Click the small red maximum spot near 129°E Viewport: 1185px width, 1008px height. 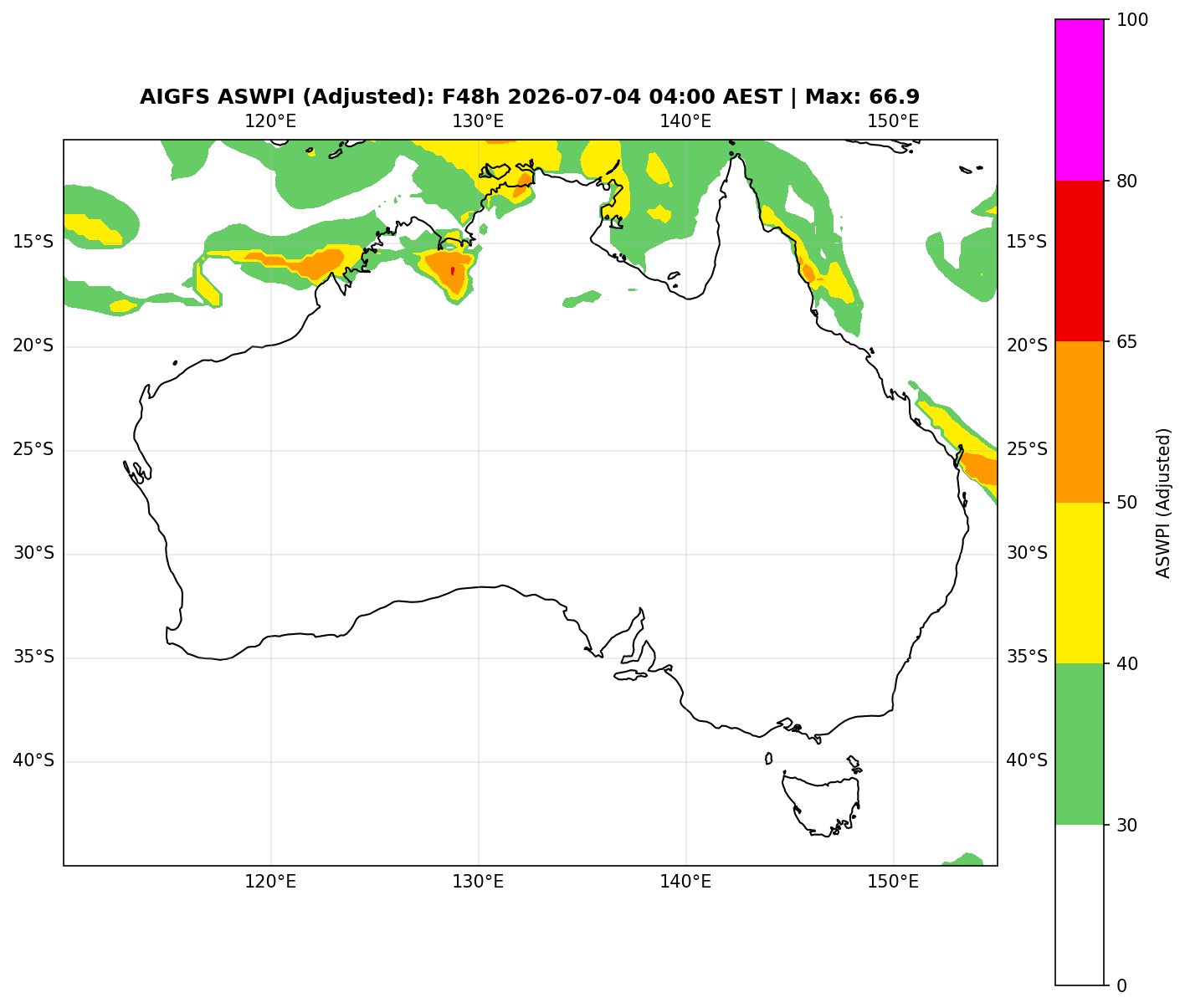point(453,271)
